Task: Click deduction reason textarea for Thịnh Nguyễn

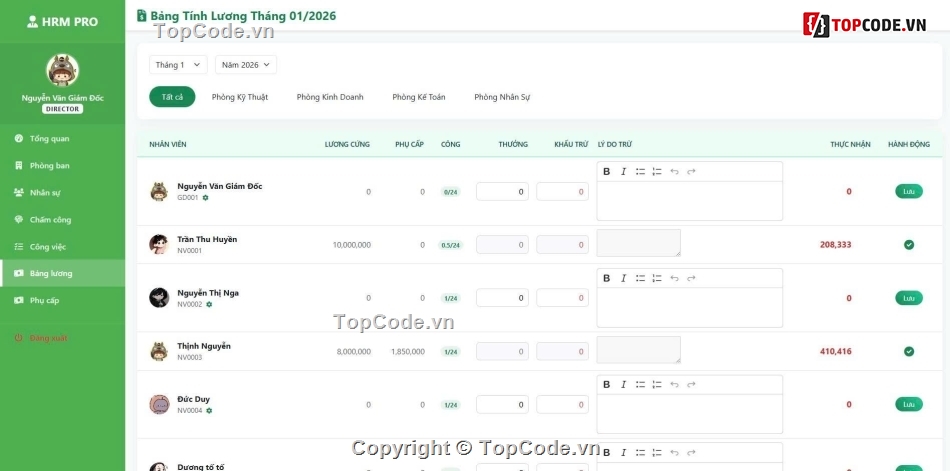Action: coord(639,350)
